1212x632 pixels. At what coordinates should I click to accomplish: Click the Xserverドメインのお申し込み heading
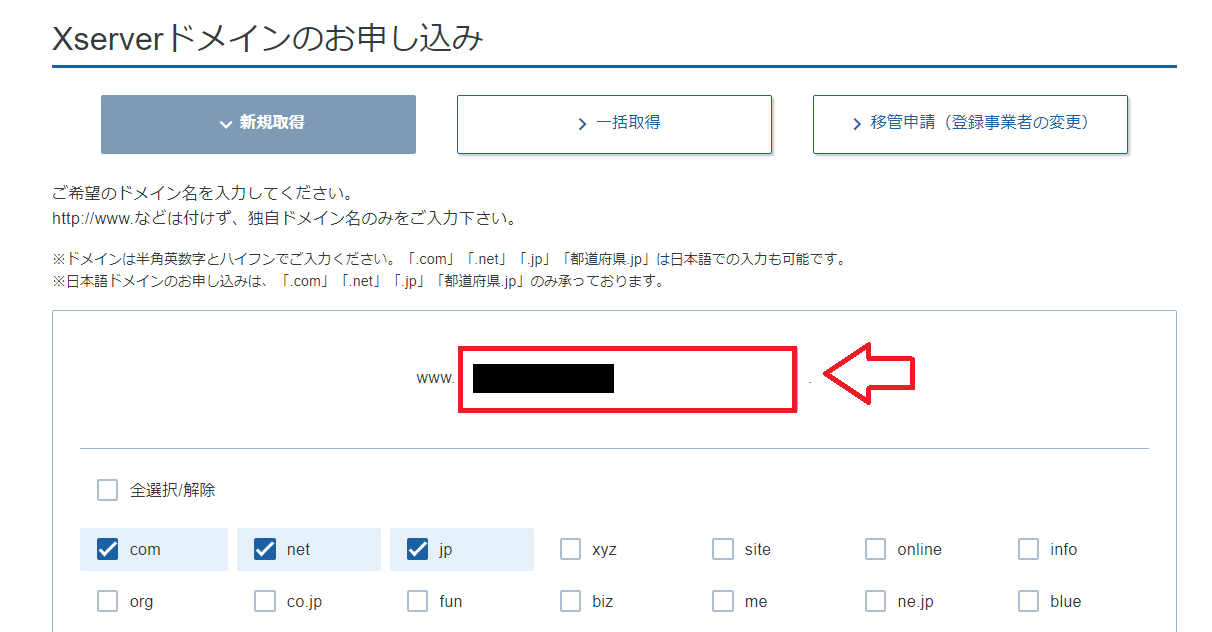coord(268,38)
